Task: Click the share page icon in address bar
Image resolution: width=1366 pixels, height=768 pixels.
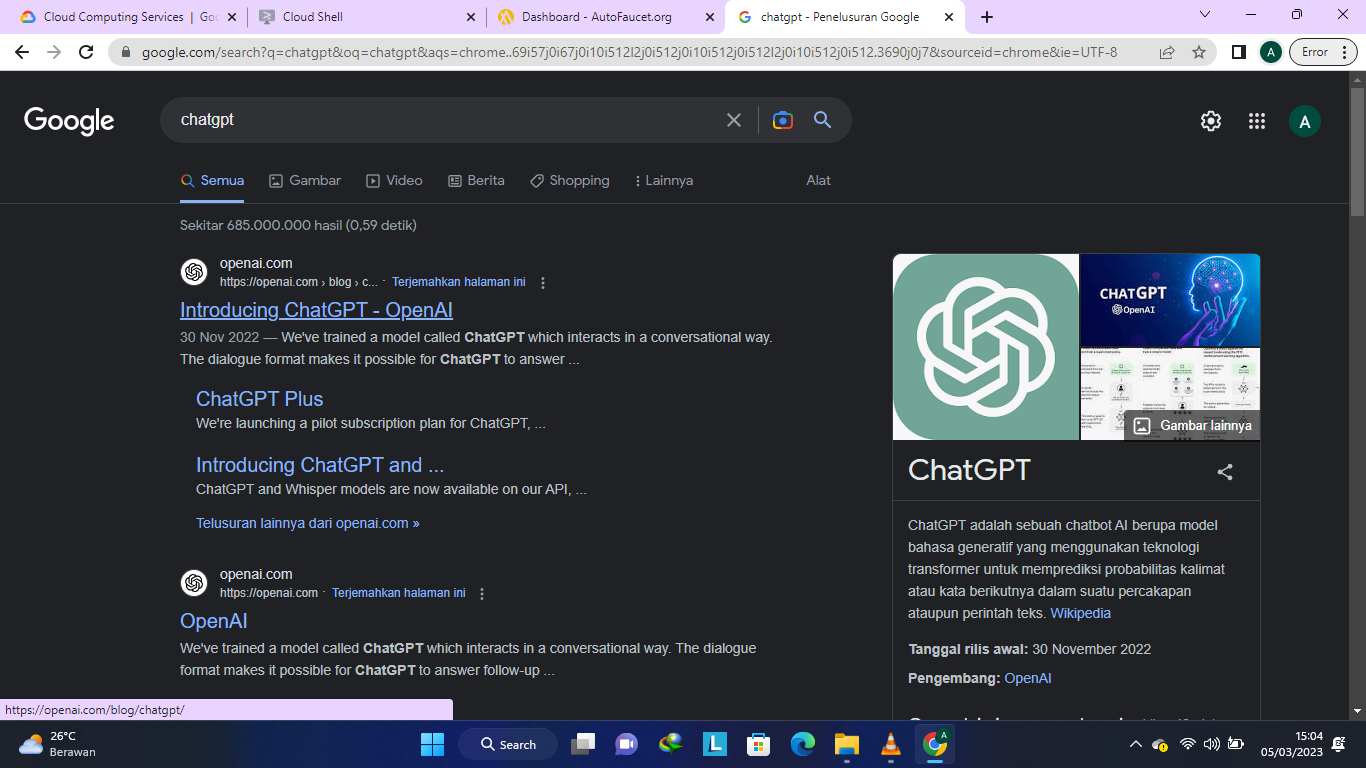Action: (1167, 52)
